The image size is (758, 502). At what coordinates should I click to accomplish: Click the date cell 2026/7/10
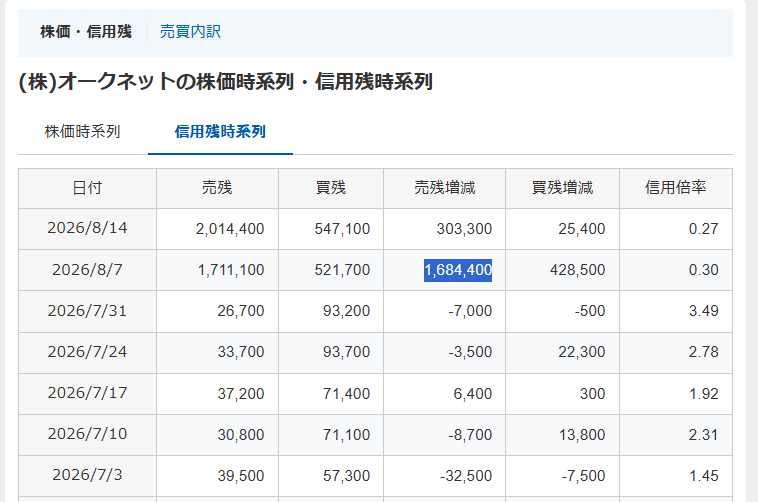(x=87, y=434)
